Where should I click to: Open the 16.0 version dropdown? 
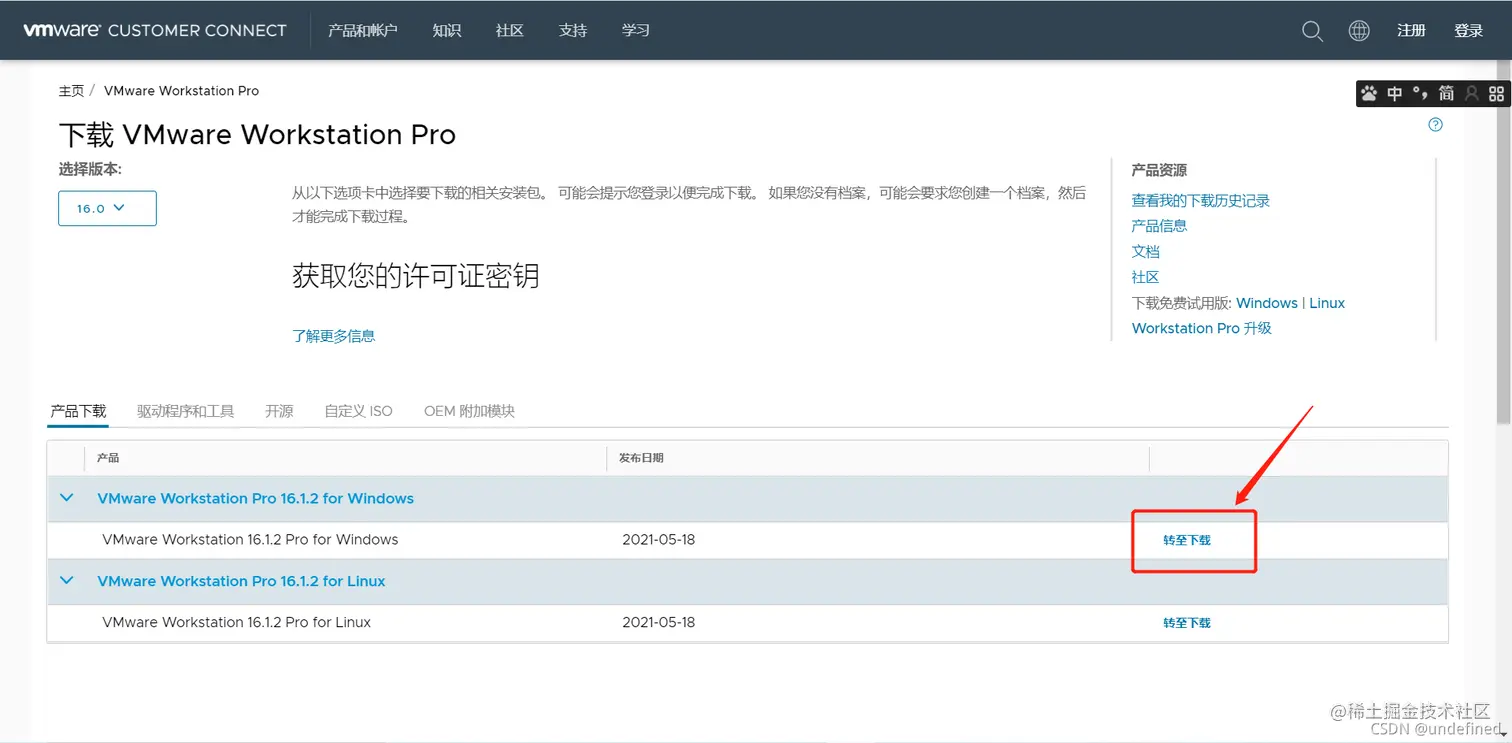[107, 208]
